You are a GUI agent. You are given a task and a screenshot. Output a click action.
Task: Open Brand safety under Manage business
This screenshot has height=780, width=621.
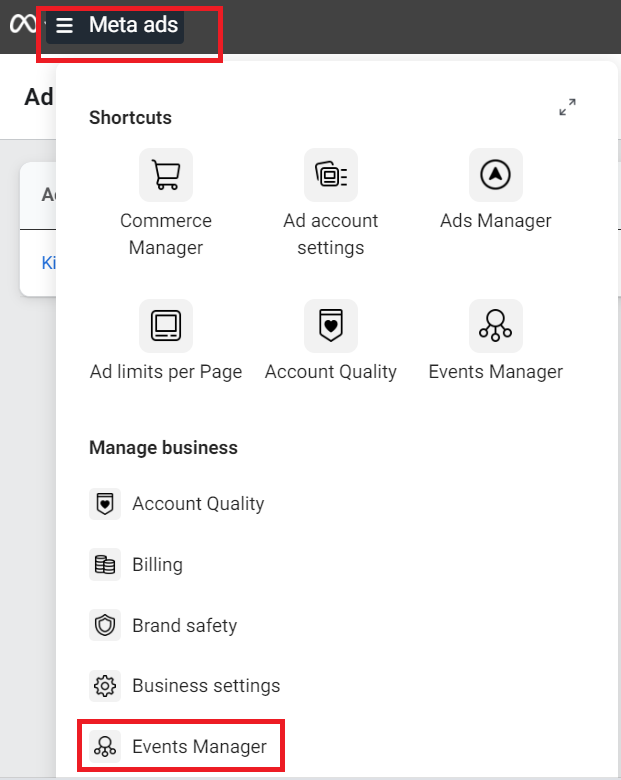click(x=163, y=625)
